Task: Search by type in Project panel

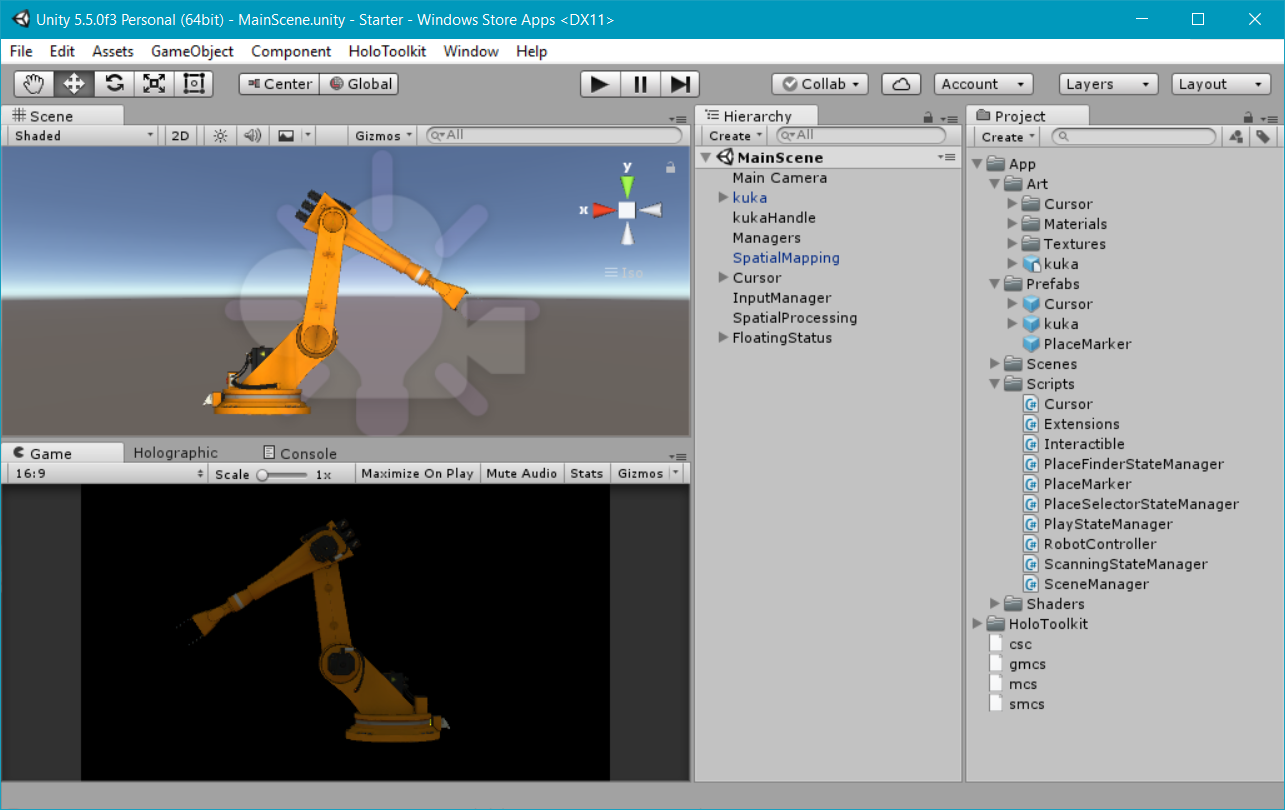Action: click(1237, 136)
